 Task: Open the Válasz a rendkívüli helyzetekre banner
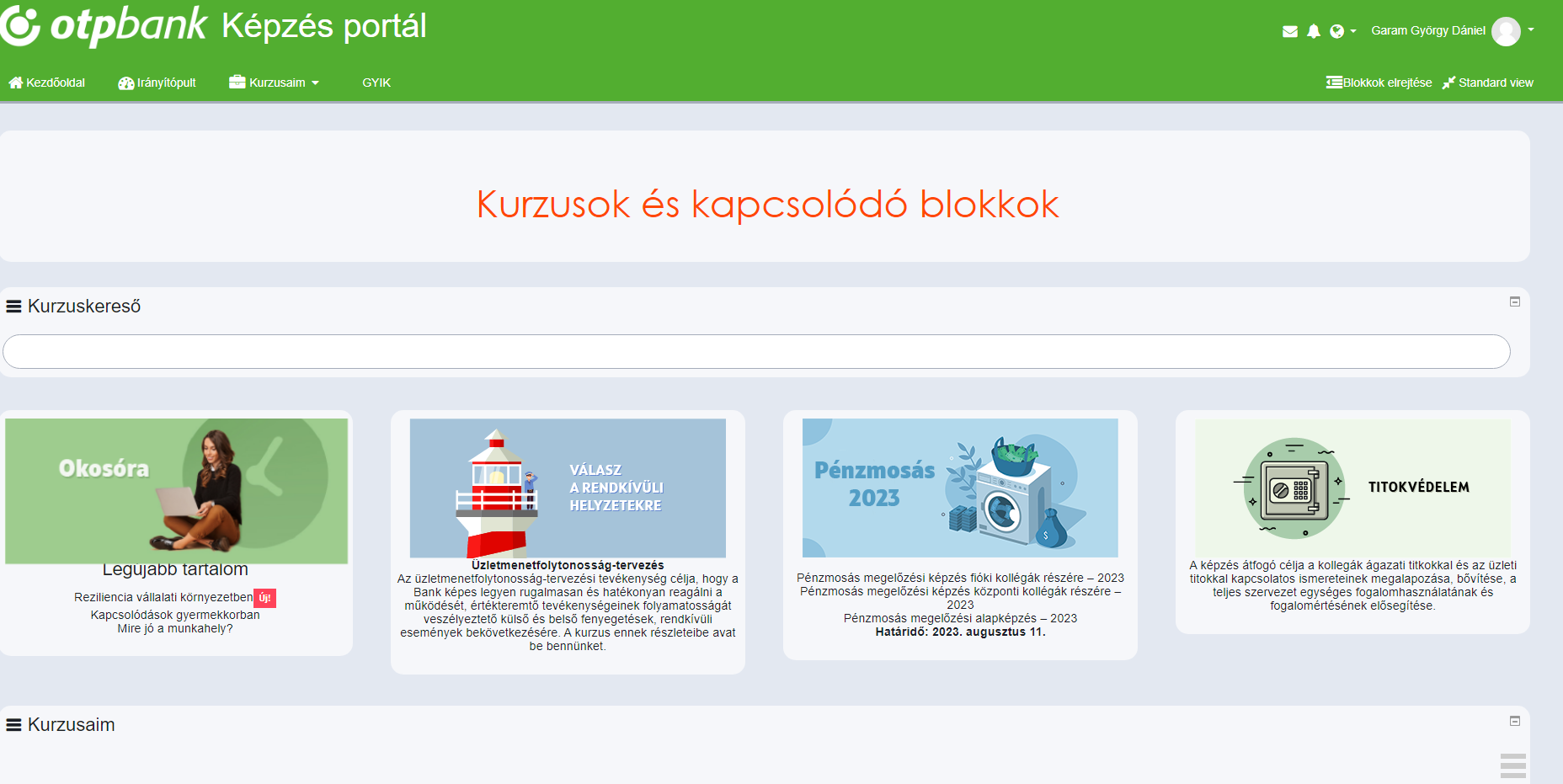[x=568, y=488]
